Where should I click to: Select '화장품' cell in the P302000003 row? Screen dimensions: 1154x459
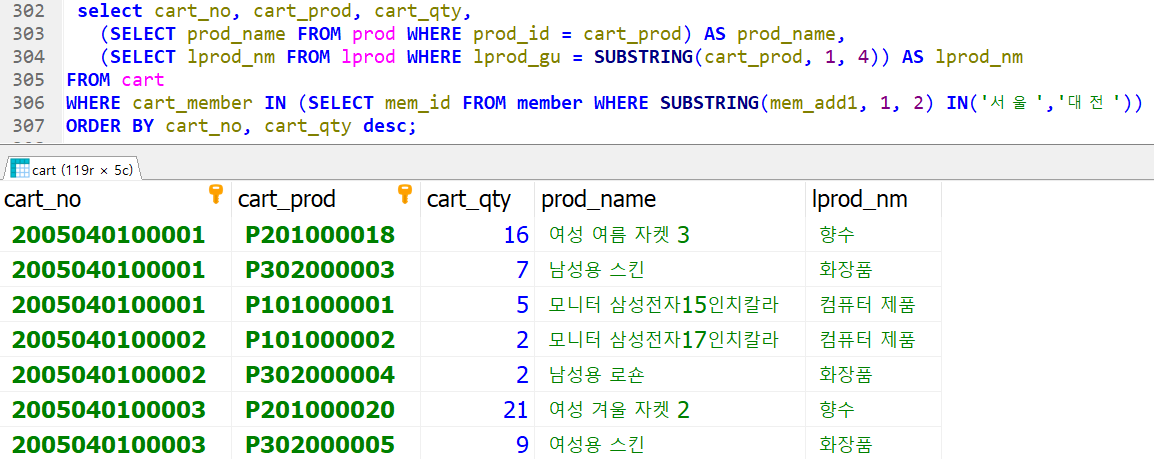coord(874,269)
